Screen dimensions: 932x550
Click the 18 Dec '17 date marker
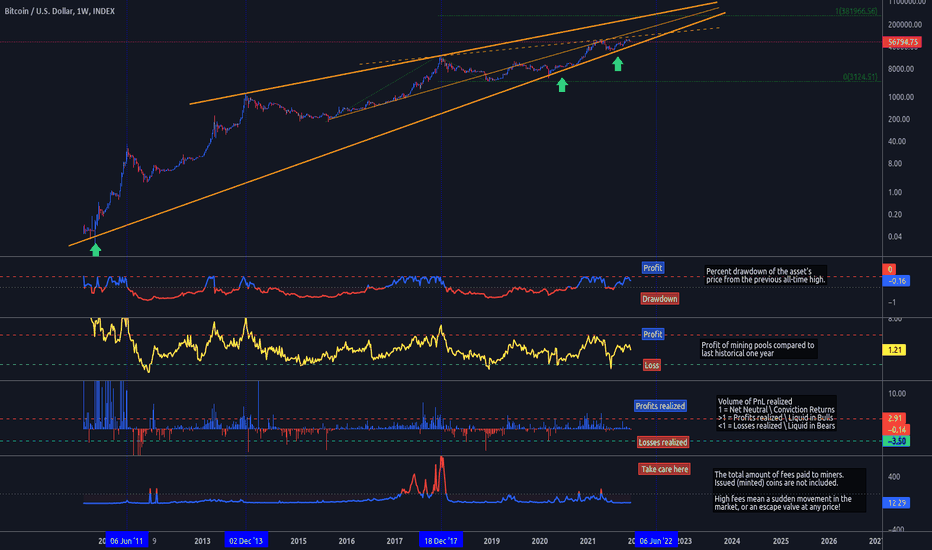tap(441, 540)
